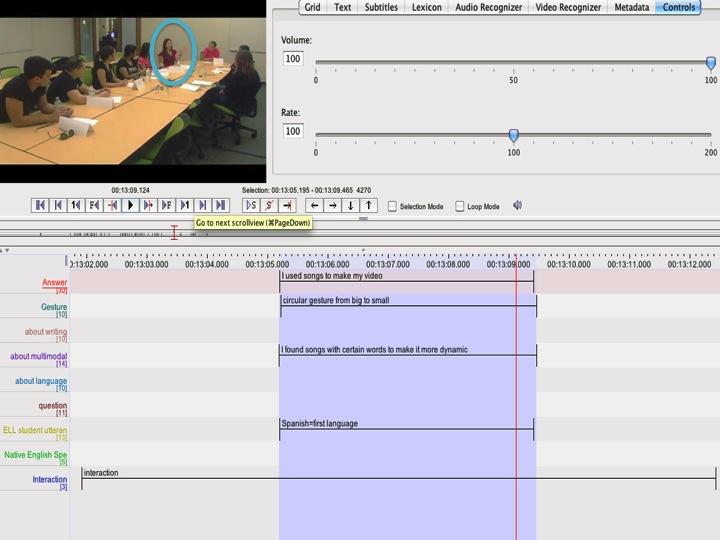The height and width of the screenshot is (540, 720).
Task: Click the panel divider resize handle
Action: [363, 219]
